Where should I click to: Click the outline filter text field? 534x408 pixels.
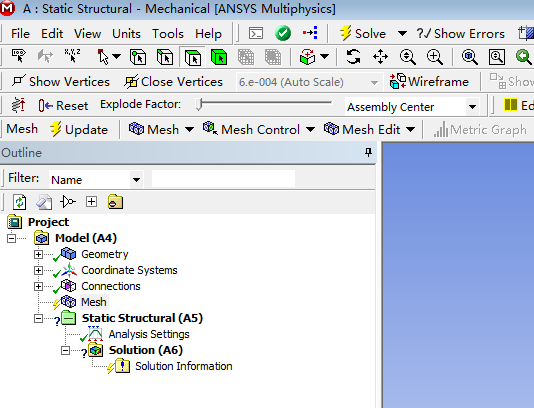pyautogui.click(x=223, y=178)
